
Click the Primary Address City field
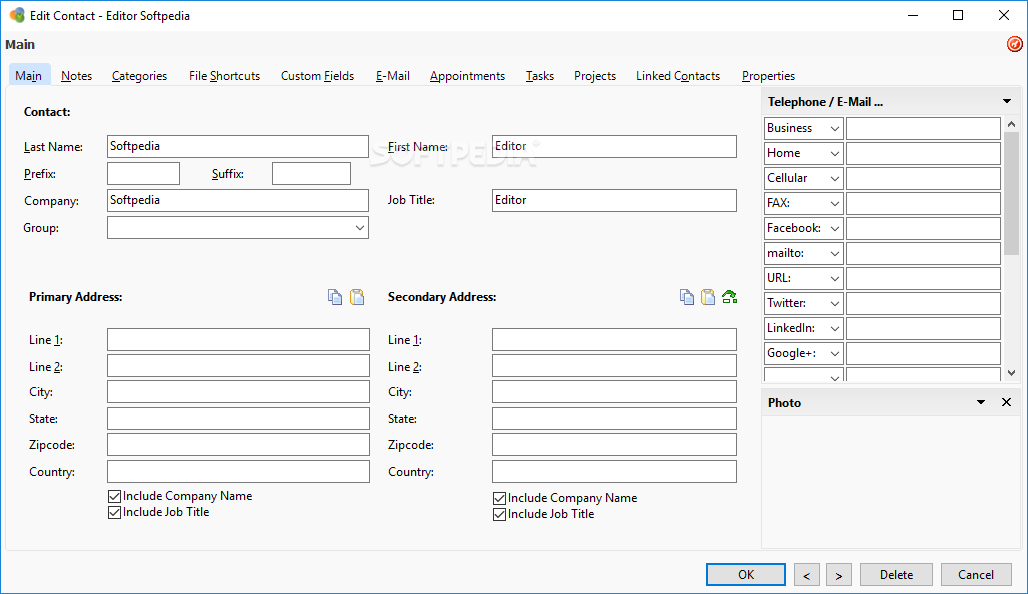click(239, 392)
